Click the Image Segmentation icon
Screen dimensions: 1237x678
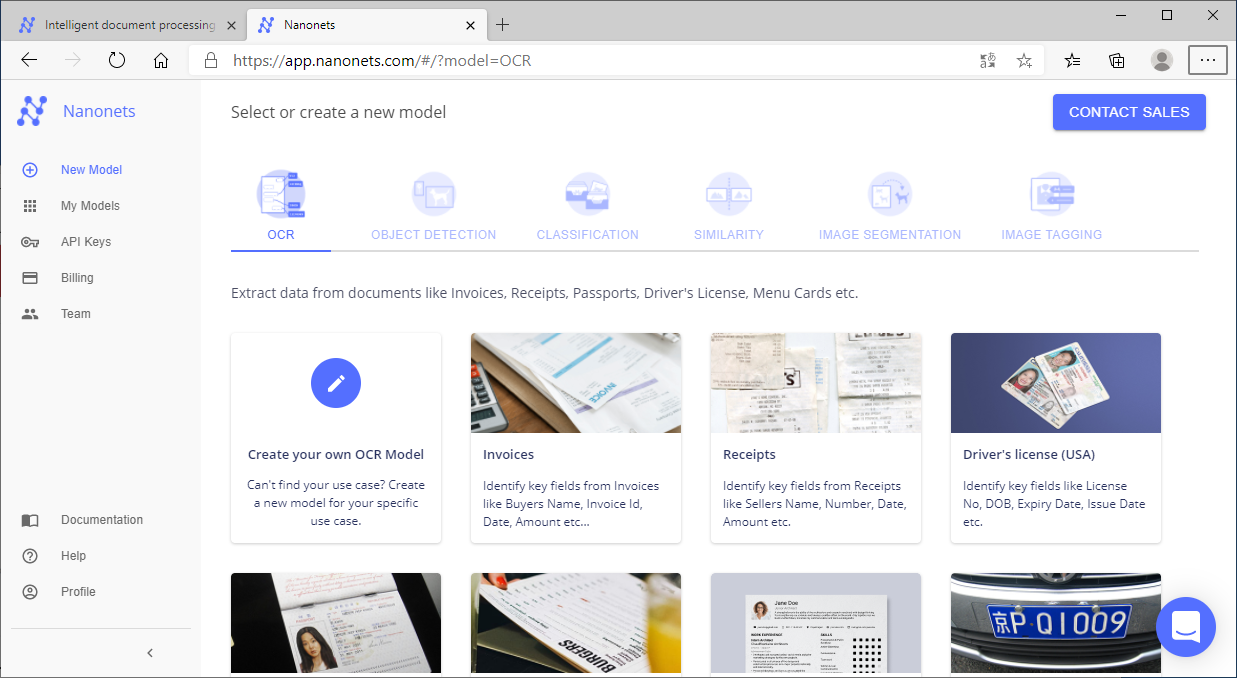pos(890,194)
